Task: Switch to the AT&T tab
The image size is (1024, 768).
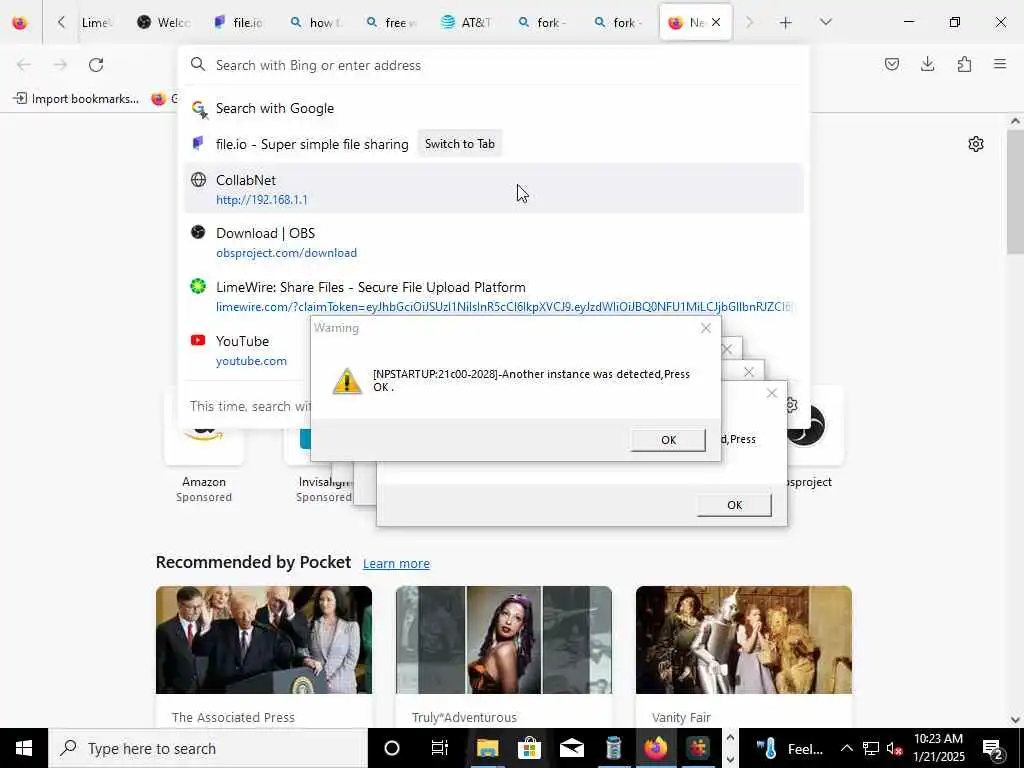Action: pyautogui.click(x=466, y=23)
